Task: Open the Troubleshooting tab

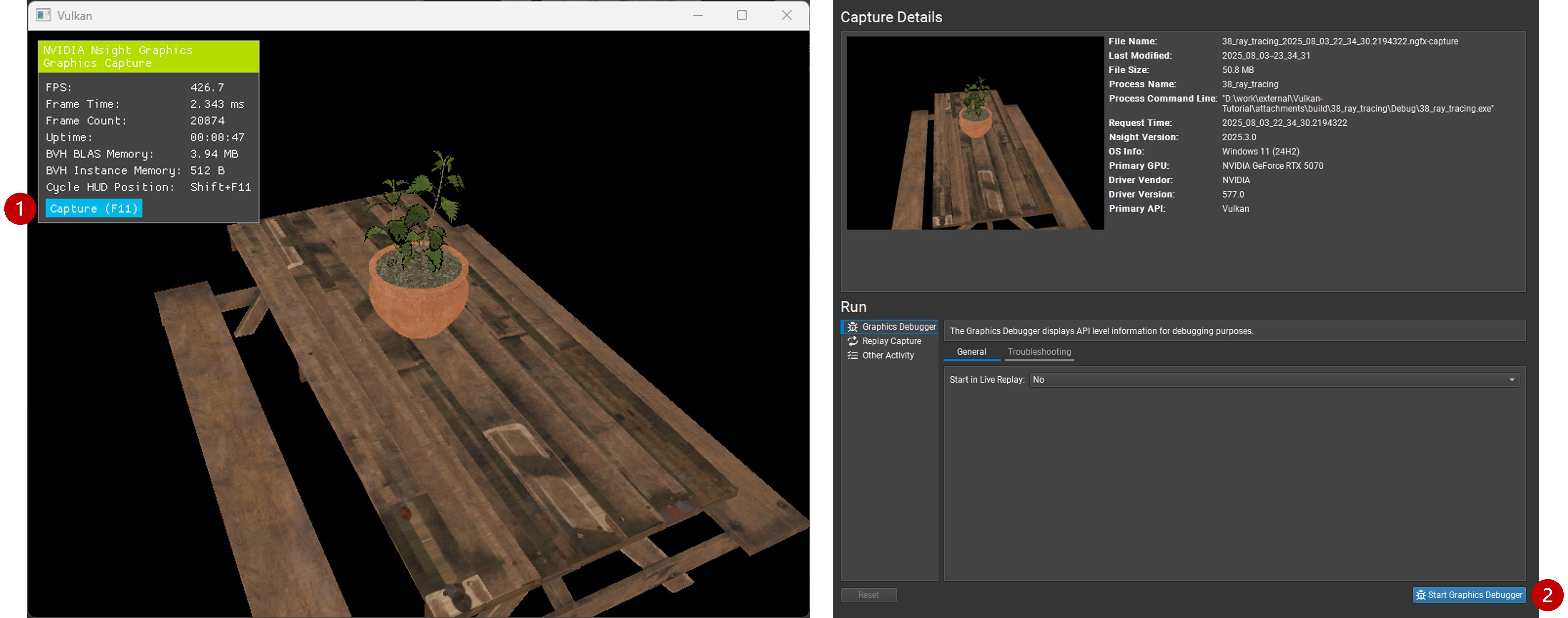Action: [1039, 352]
